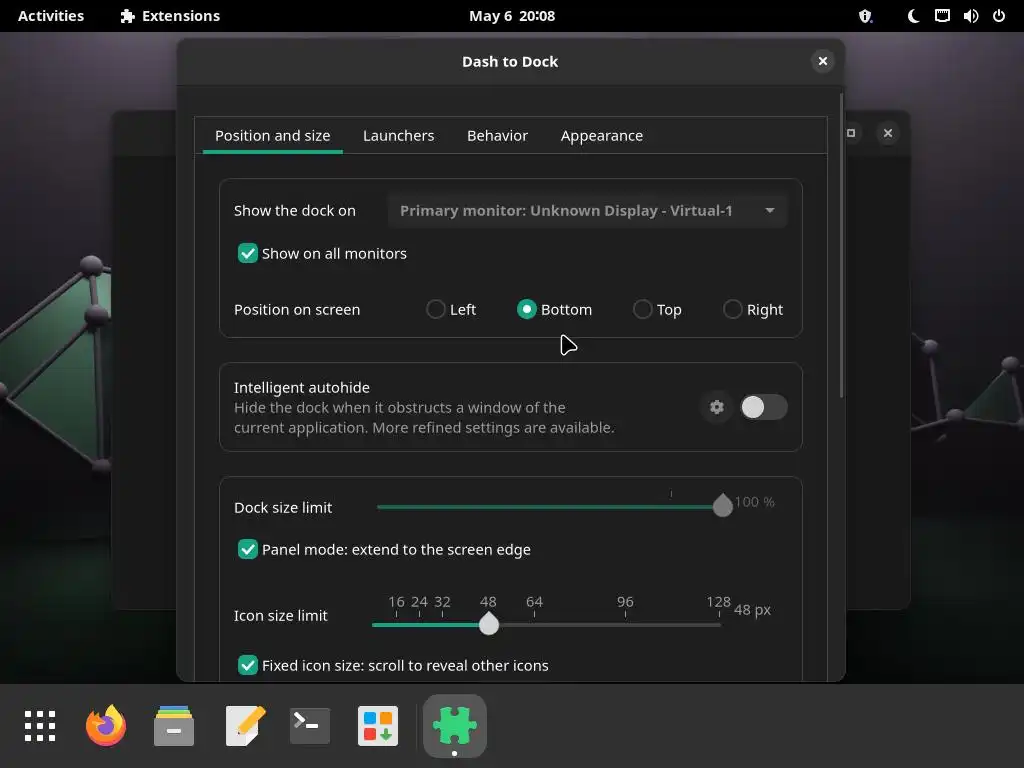Click the Extensions puzzle icon in top bar
Viewport: 1024px width, 768px height.
(127, 16)
